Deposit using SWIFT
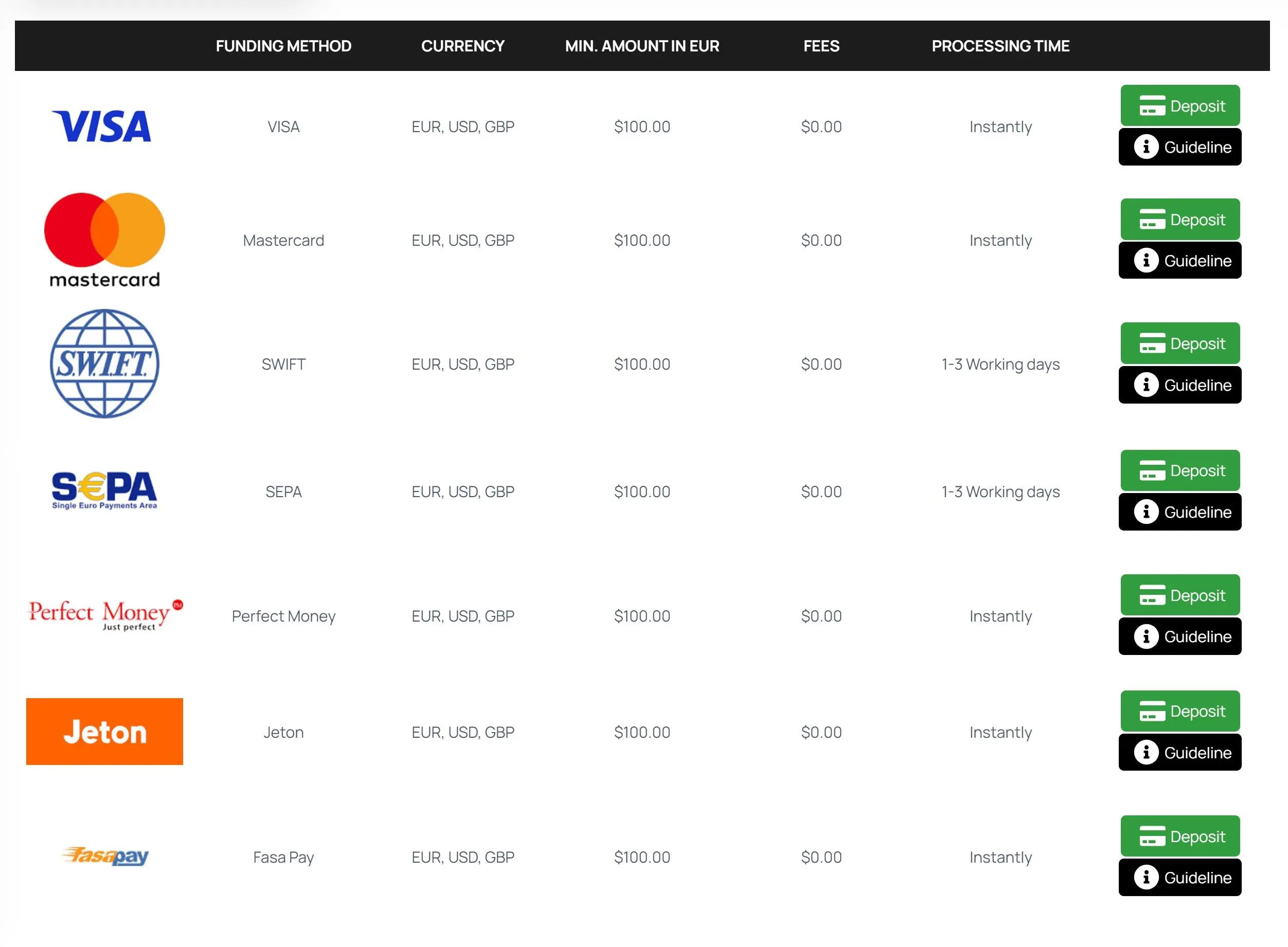Screen dimensions: 1288x947 1180,343
